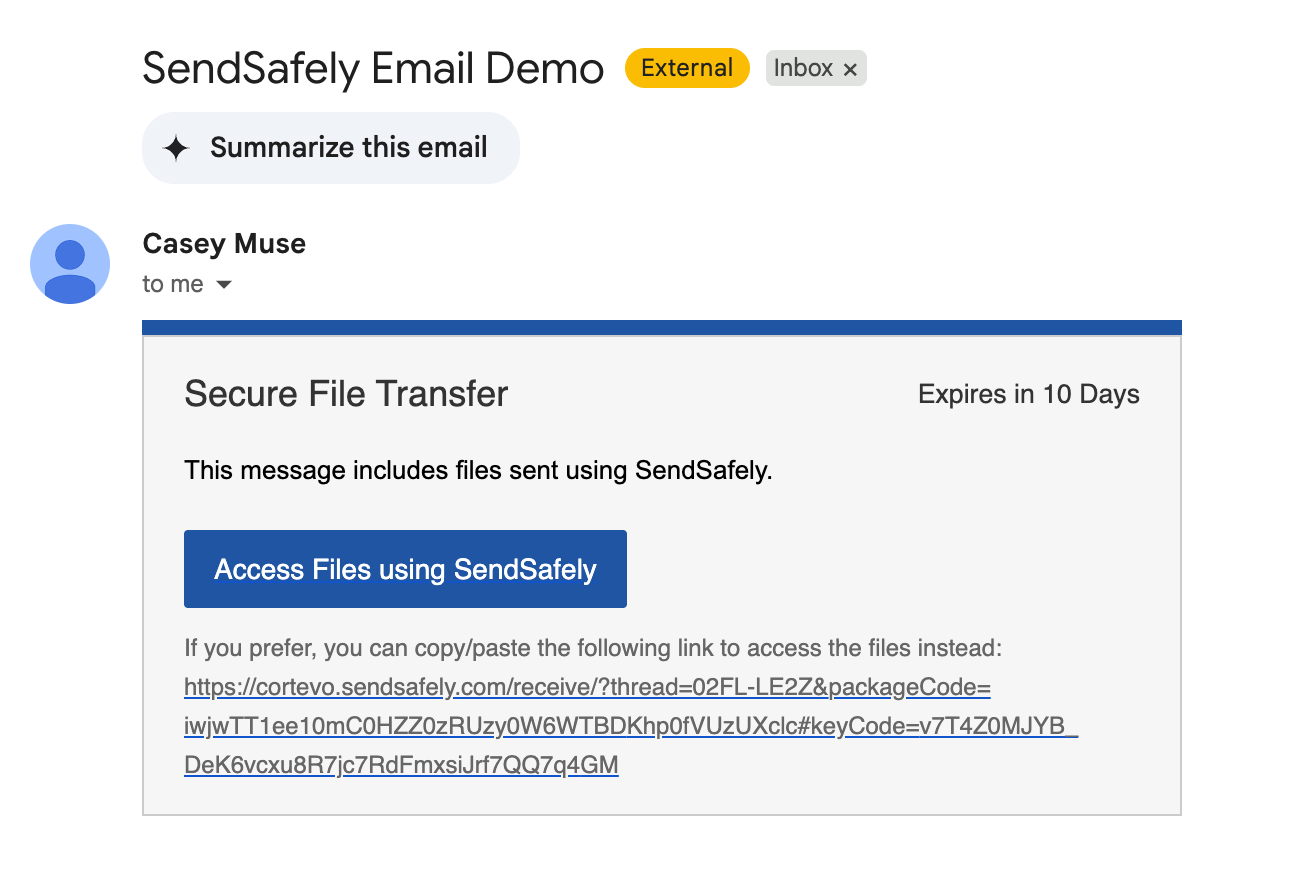Click the "This message includes files" sentence
This screenshot has height=872, width=1296.
coord(478,471)
